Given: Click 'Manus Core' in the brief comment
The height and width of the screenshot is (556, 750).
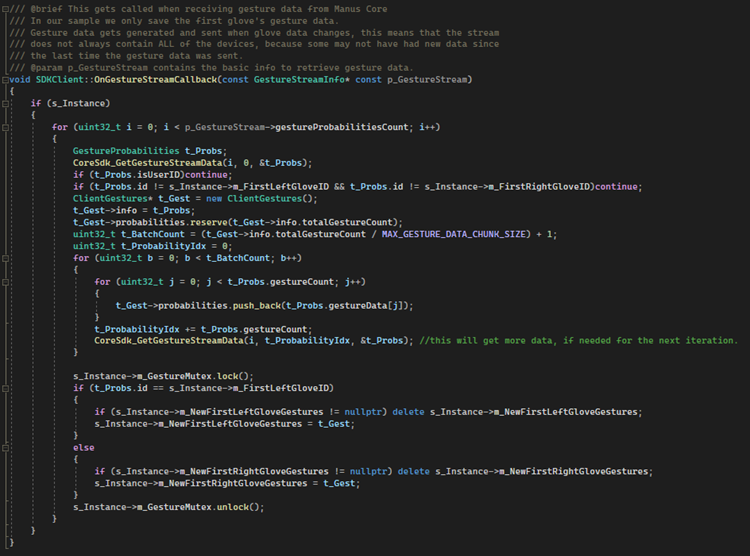Looking at the screenshot, I should click(x=361, y=9).
